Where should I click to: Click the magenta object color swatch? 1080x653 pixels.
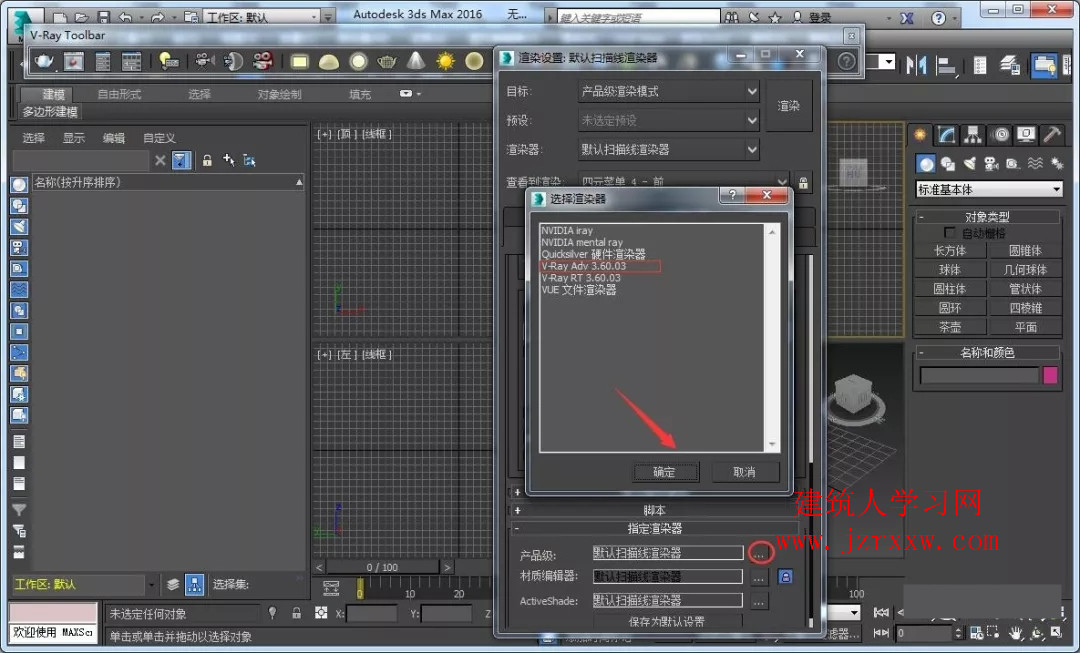(1050, 375)
